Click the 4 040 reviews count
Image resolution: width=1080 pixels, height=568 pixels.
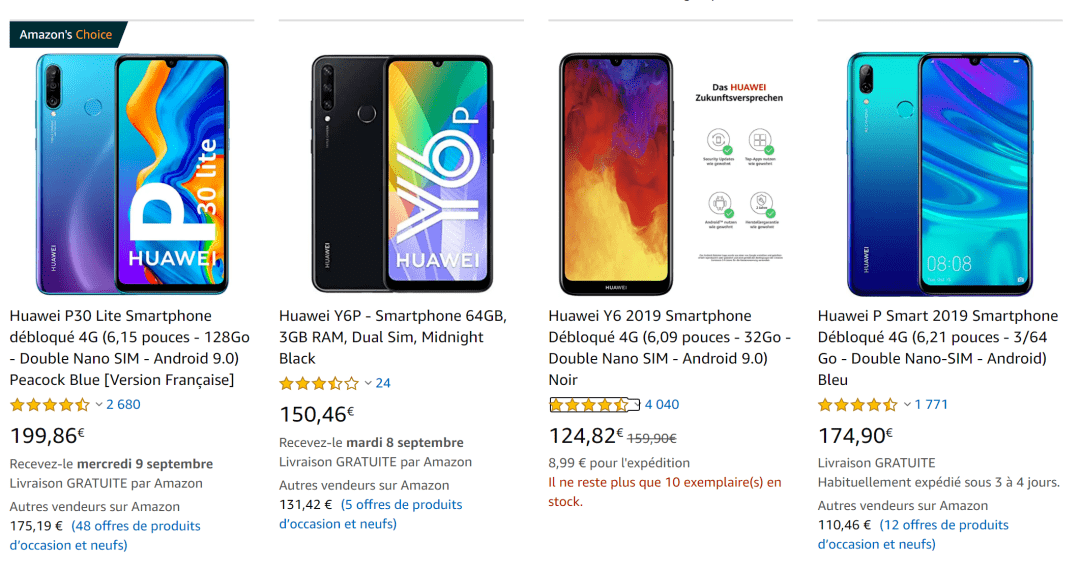click(x=662, y=405)
